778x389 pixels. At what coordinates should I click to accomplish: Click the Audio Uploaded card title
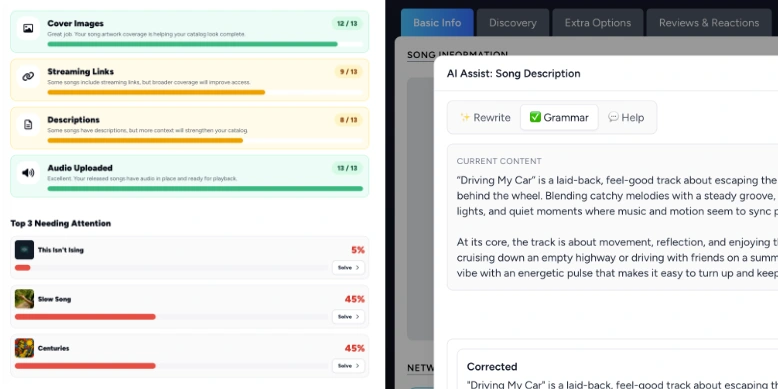(80, 168)
